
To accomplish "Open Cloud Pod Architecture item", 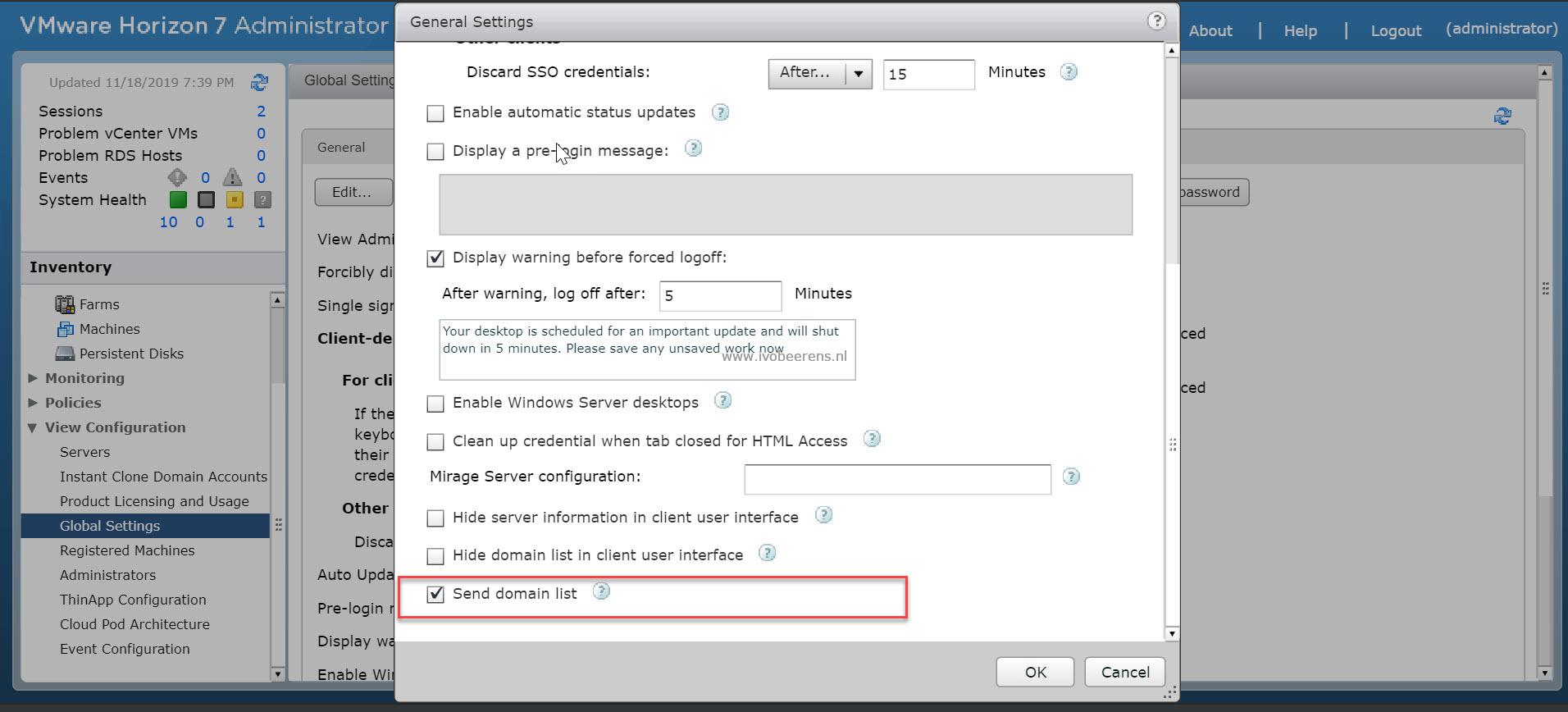I will [x=134, y=624].
